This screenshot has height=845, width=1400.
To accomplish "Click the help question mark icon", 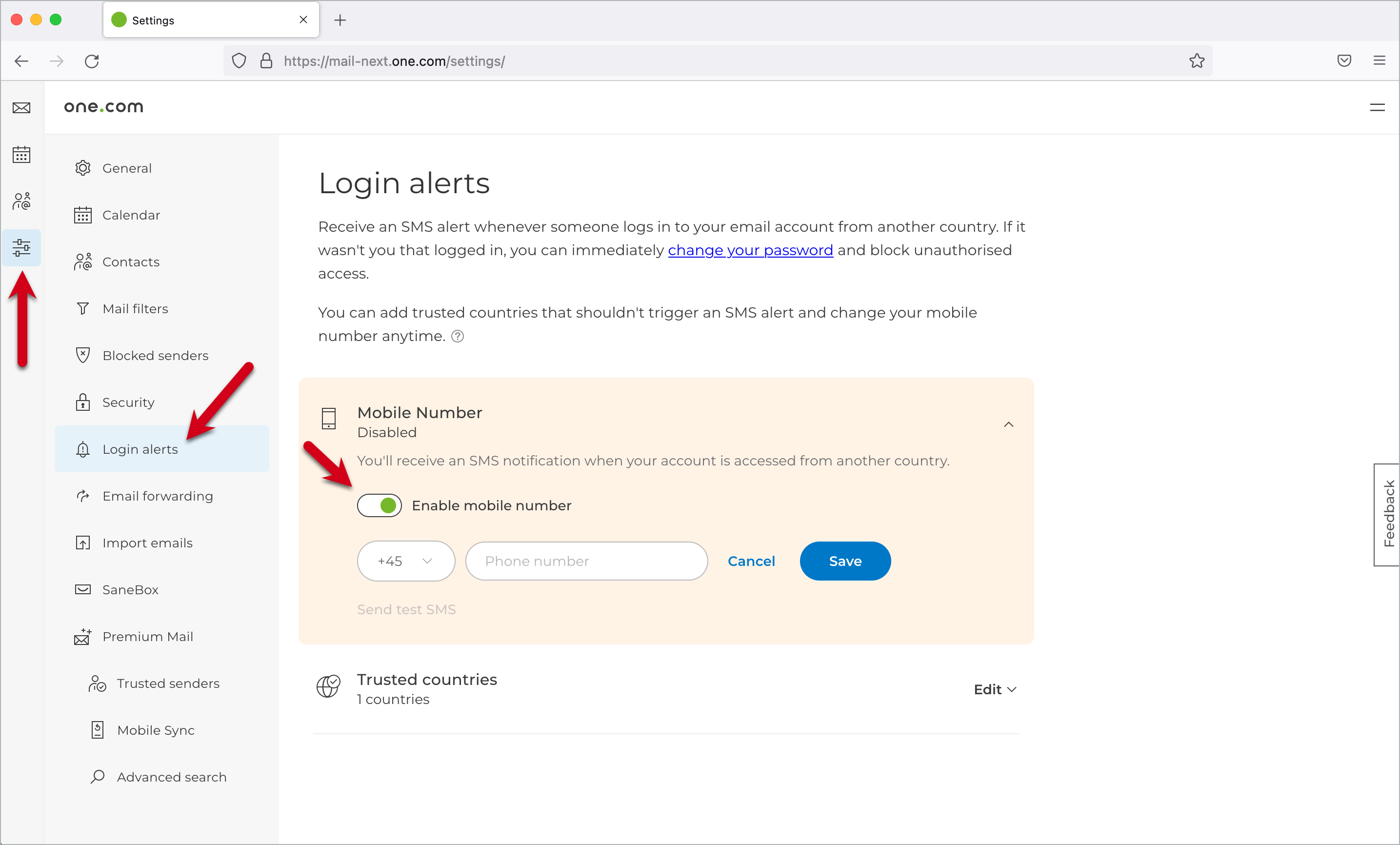I will (x=458, y=337).
